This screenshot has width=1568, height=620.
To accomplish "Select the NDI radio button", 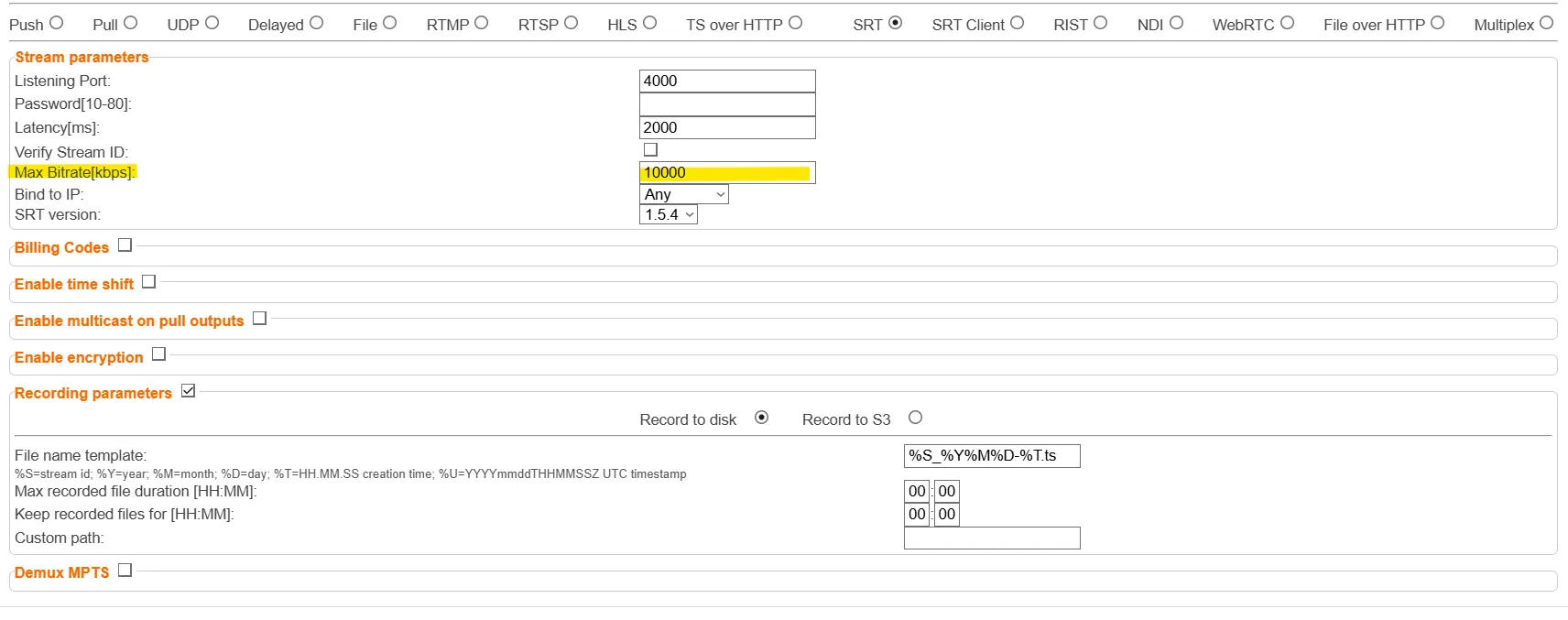I will pos(1176,23).
